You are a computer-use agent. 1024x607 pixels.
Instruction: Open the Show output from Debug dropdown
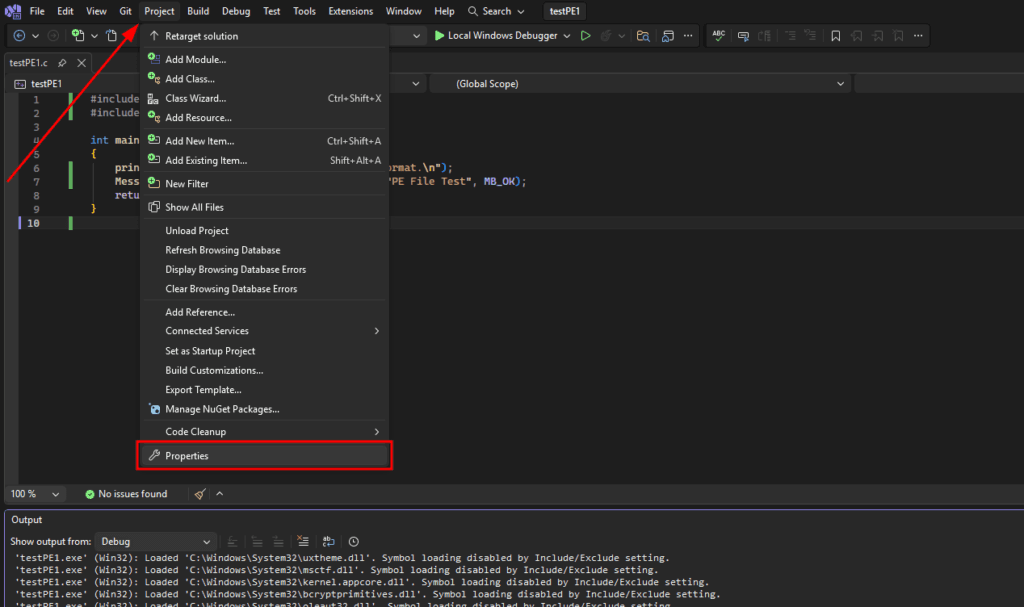[x=157, y=541]
